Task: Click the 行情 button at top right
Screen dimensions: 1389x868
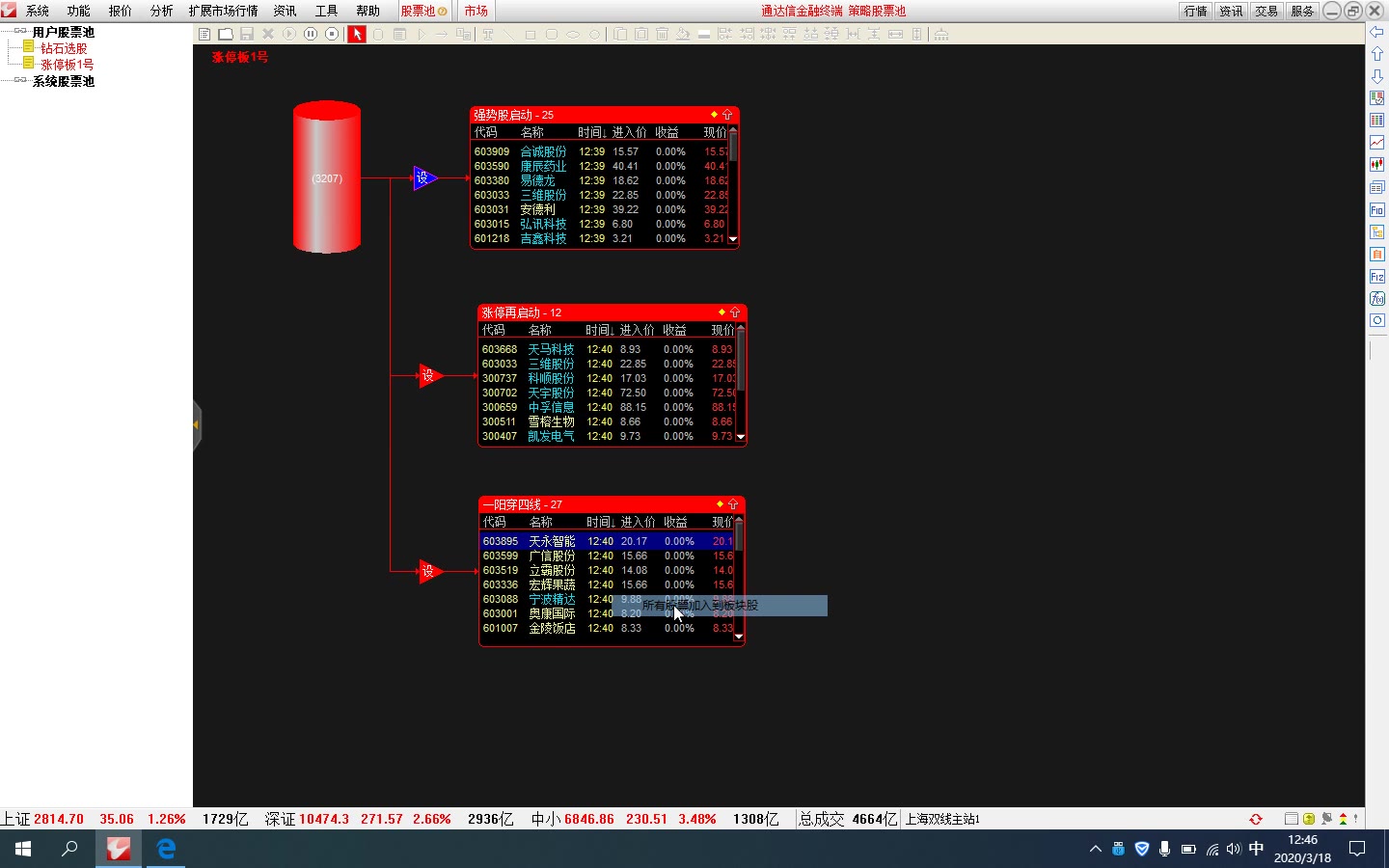Action: [x=1196, y=11]
